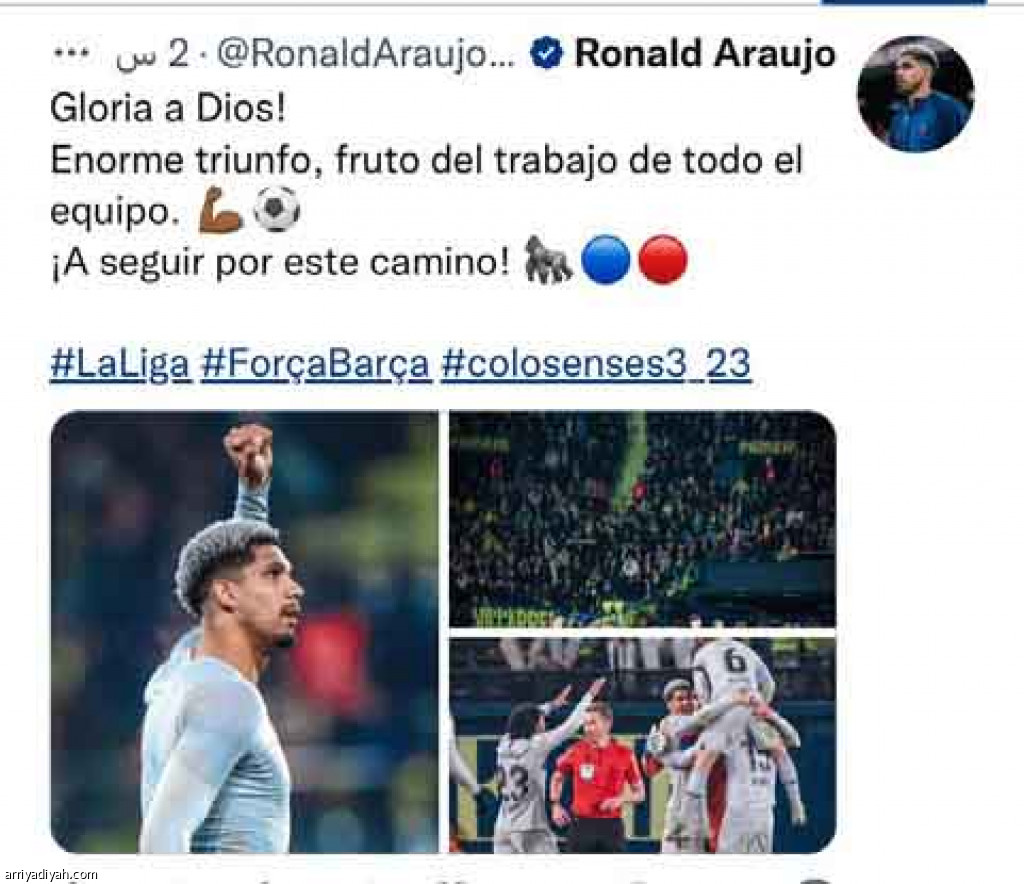Click the arriyadiyah.com watermark
The height and width of the screenshot is (884, 1024).
point(50,874)
